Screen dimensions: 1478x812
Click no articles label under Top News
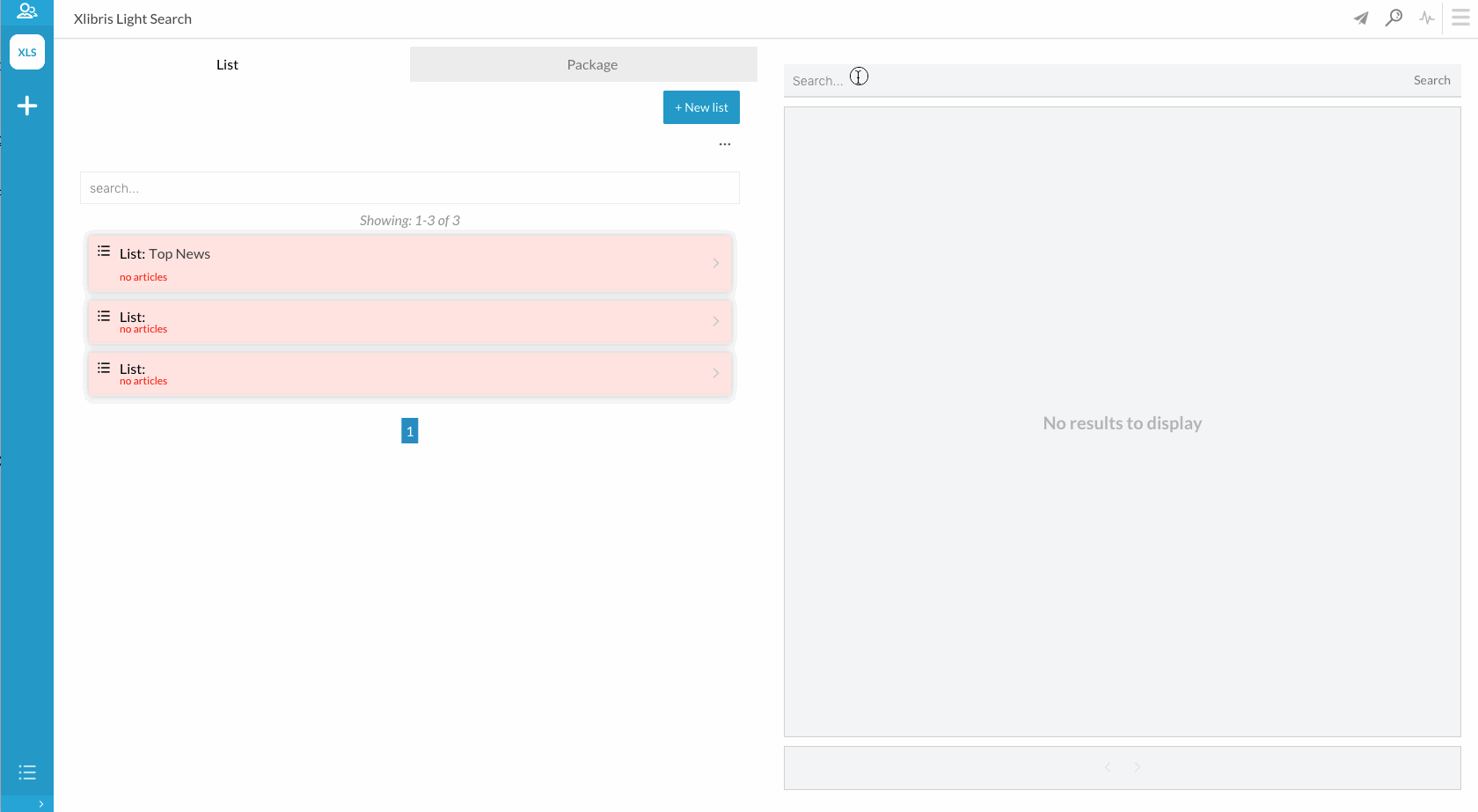(x=143, y=277)
